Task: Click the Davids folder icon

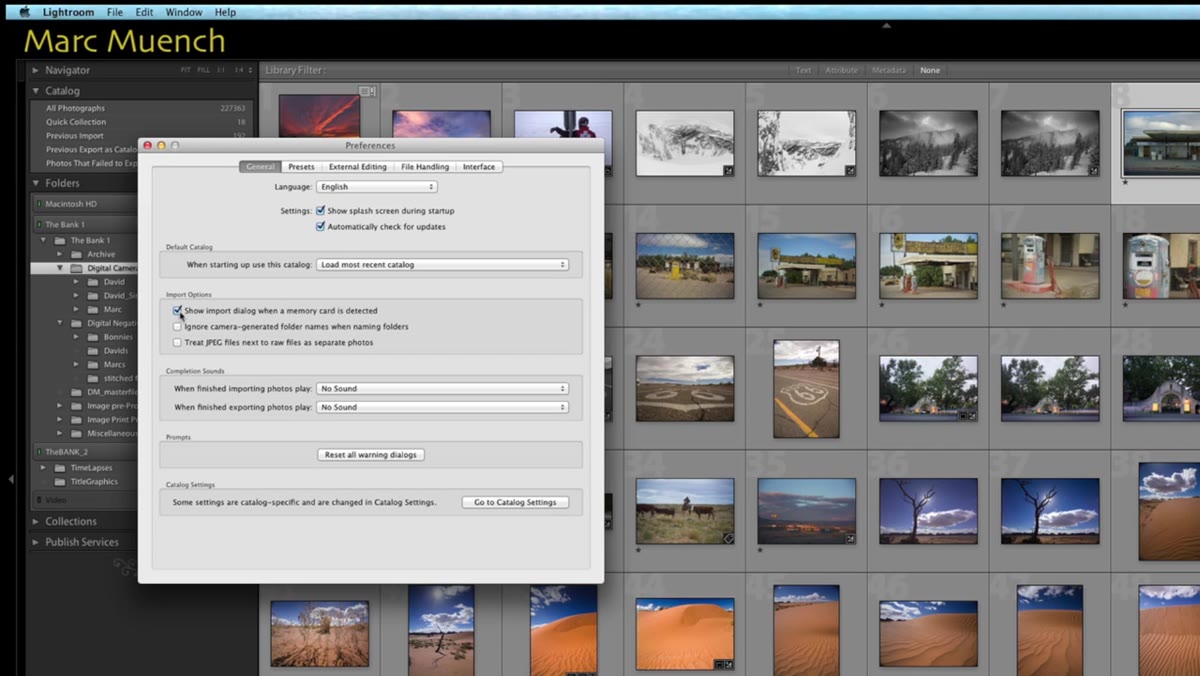Action: pyautogui.click(x=93, y=351)
